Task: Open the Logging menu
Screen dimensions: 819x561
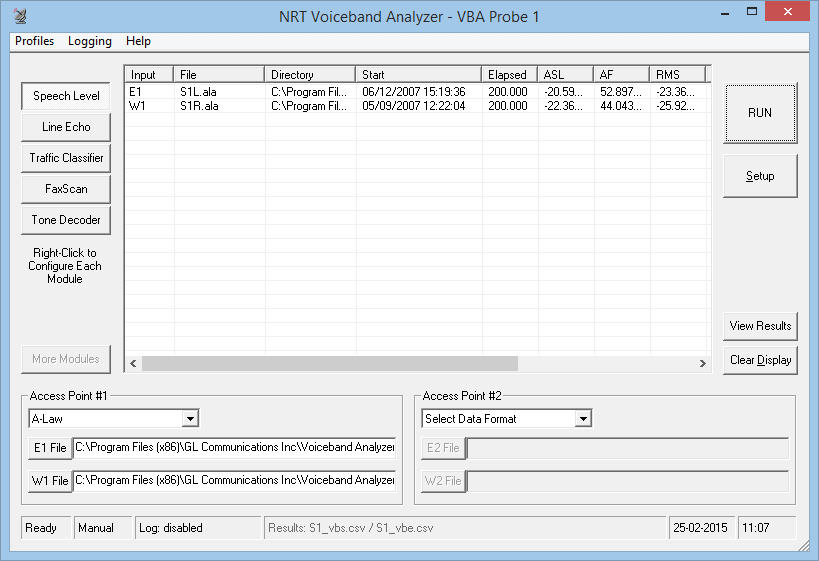Action: pyautogui.click(x=90, y=41)
